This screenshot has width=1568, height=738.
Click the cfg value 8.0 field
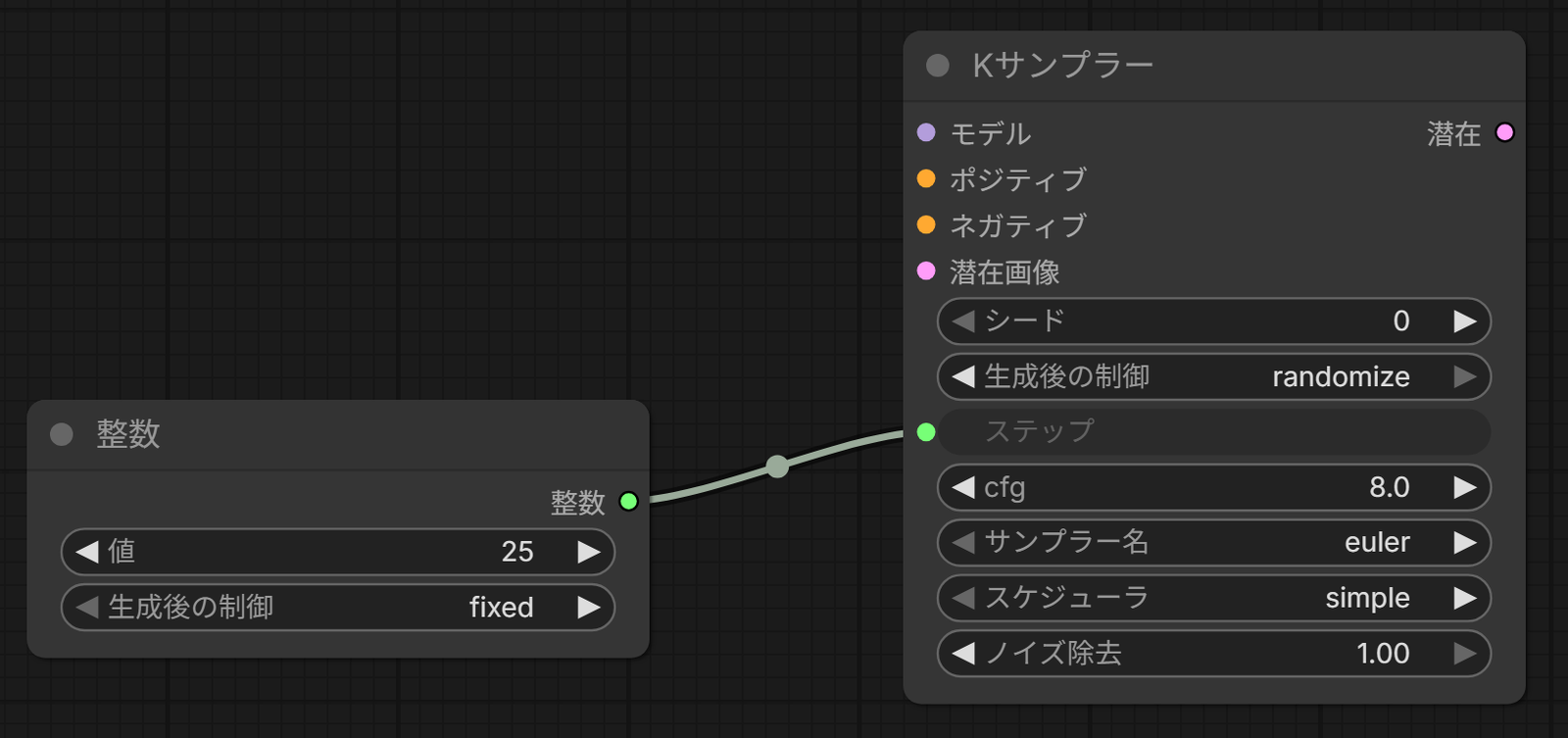1214,487
